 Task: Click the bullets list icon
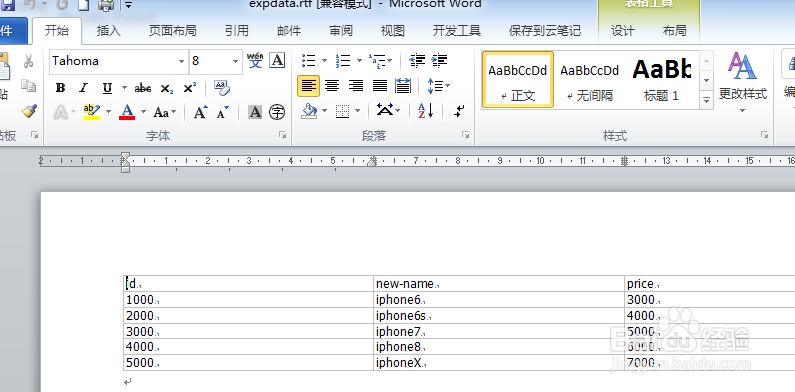(309, 61)
